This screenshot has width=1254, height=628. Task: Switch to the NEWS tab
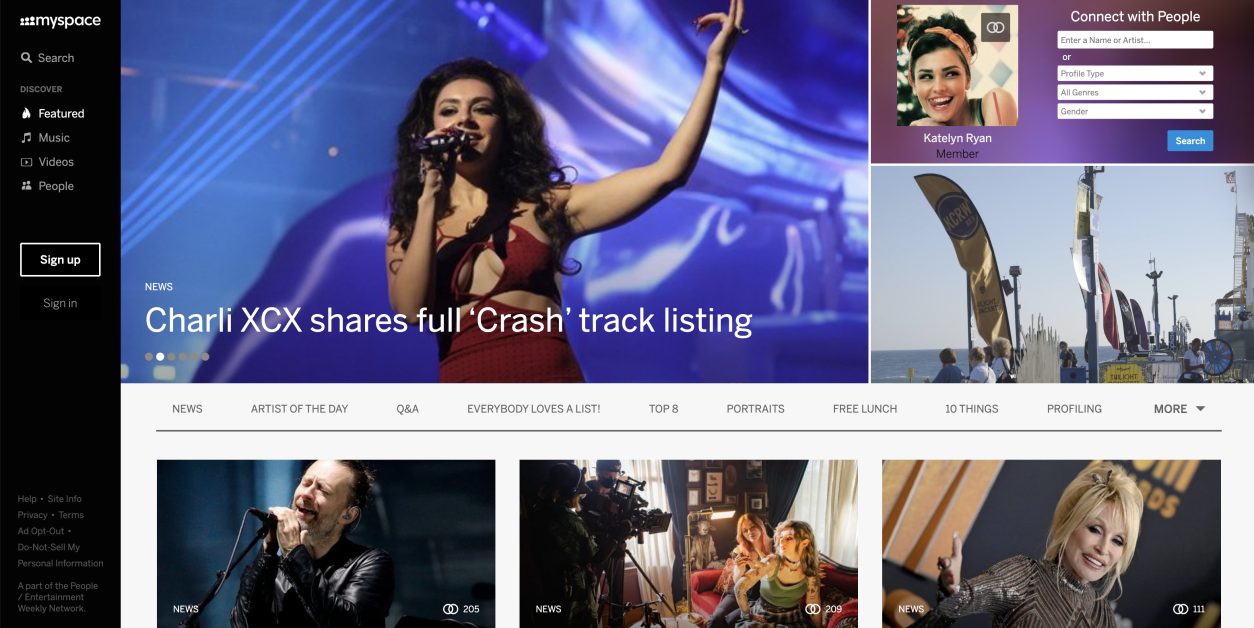[187, 409]
